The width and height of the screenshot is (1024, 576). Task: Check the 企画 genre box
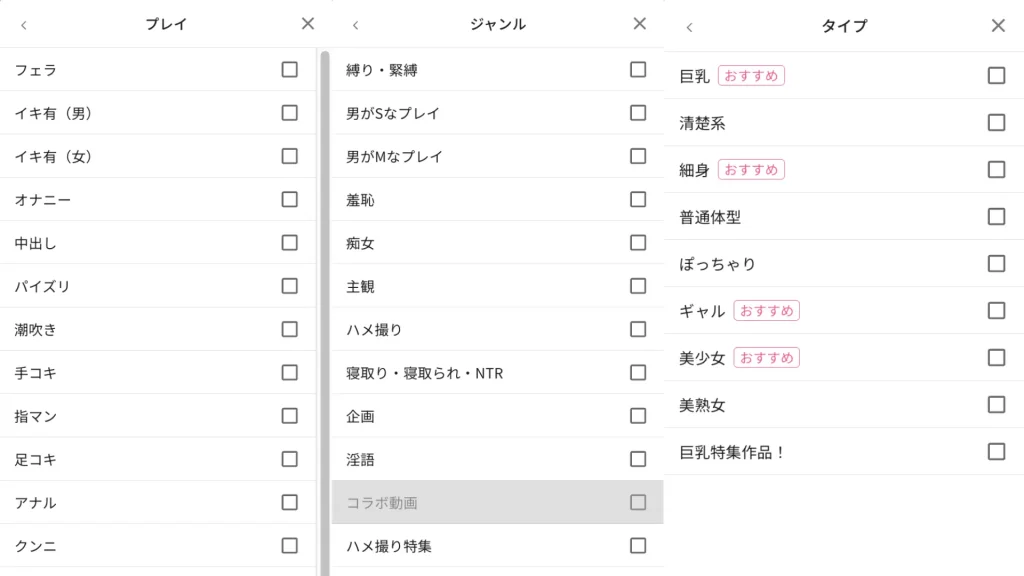click(638, 415)
